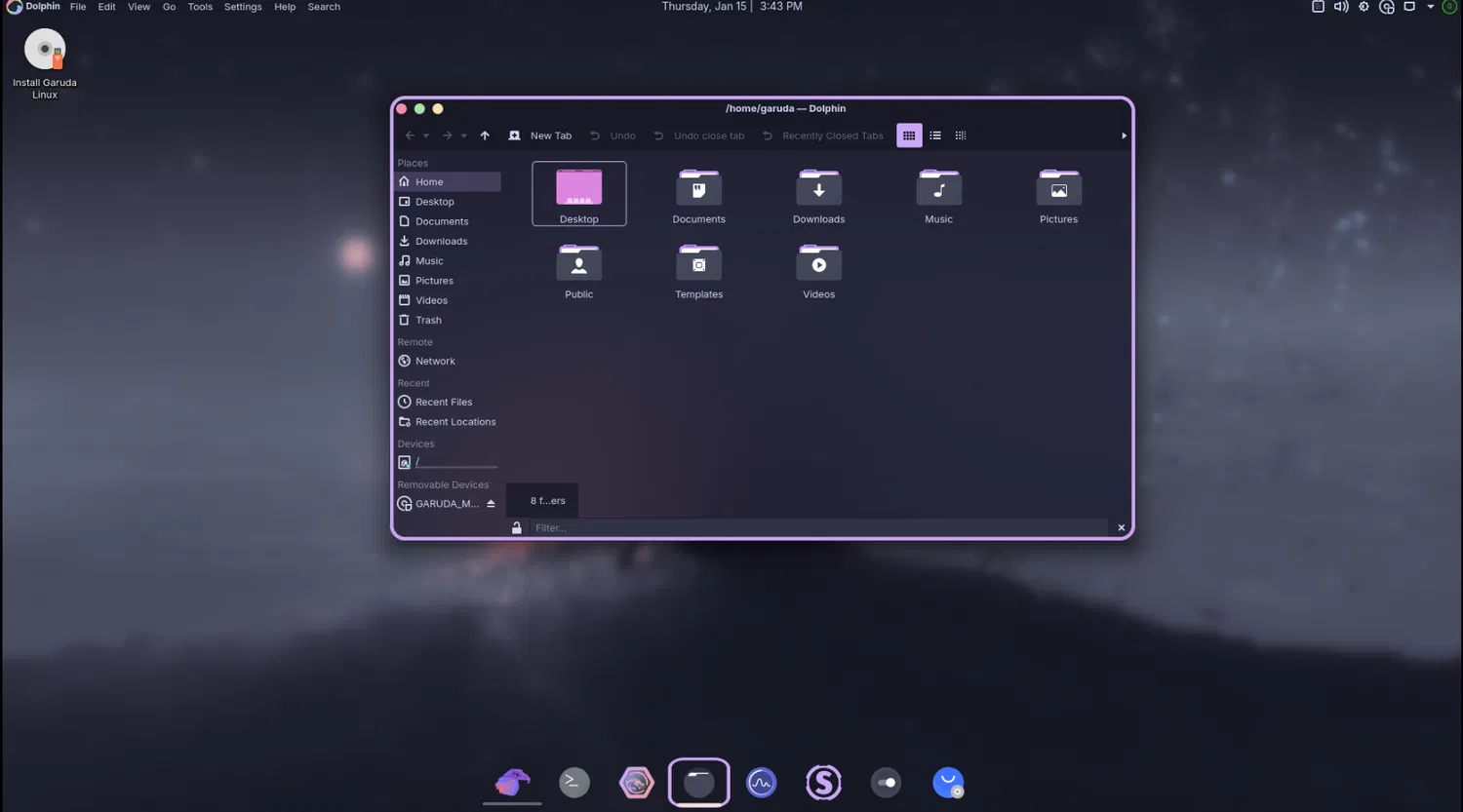Go up one folder with the Up arrow
The height and width of the screenshot is (812, 1463).
click(x=485, y=135)
